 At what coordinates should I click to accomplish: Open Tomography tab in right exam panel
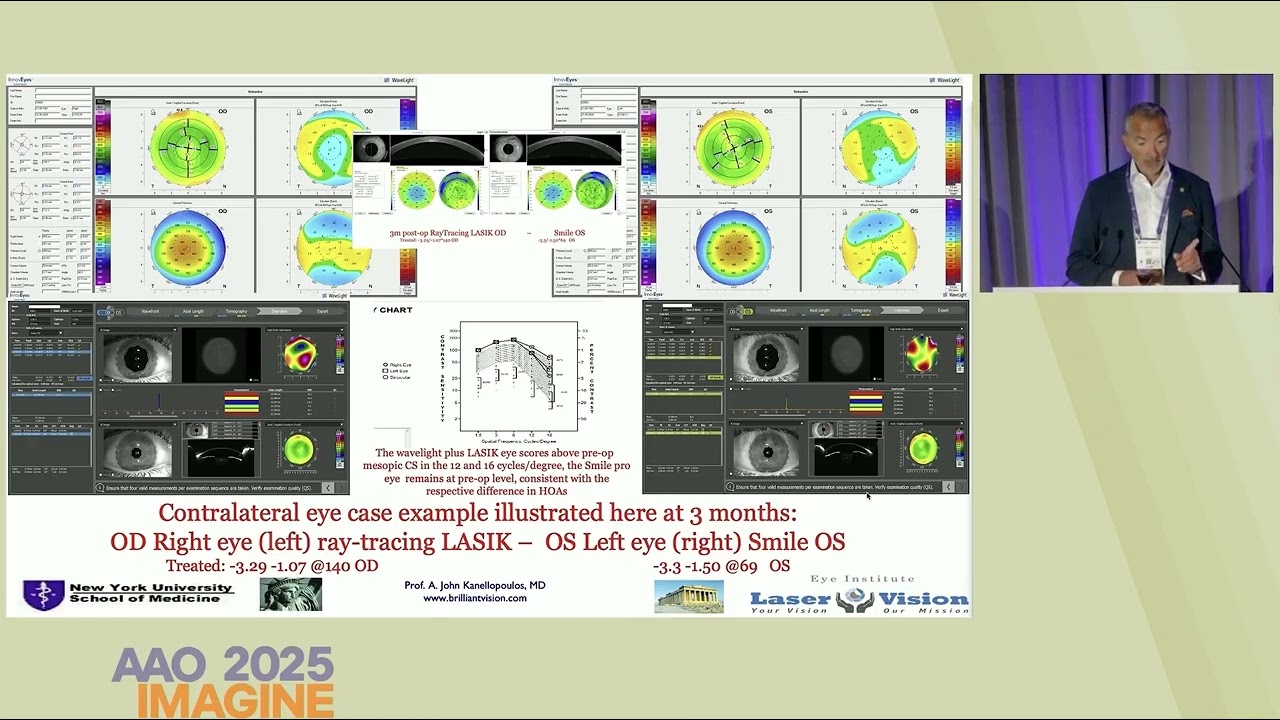click(861, 310)
